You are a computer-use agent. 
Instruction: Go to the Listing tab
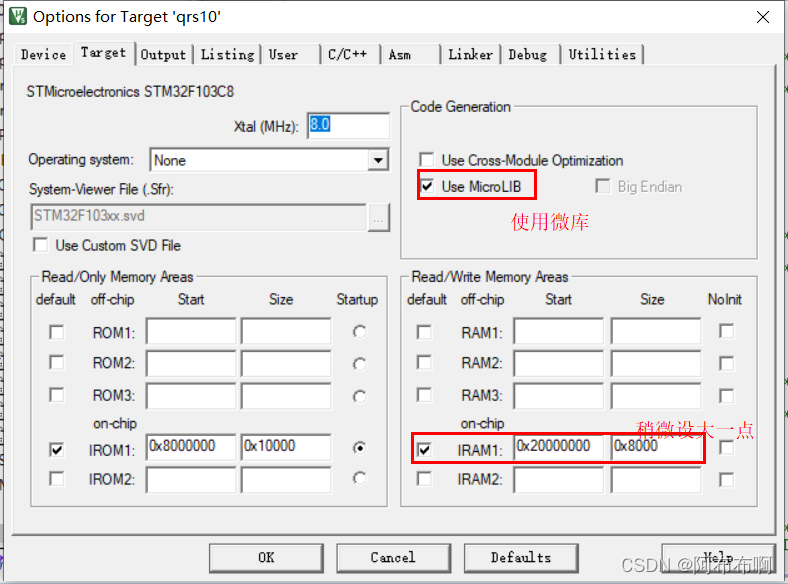pos(228,55)
